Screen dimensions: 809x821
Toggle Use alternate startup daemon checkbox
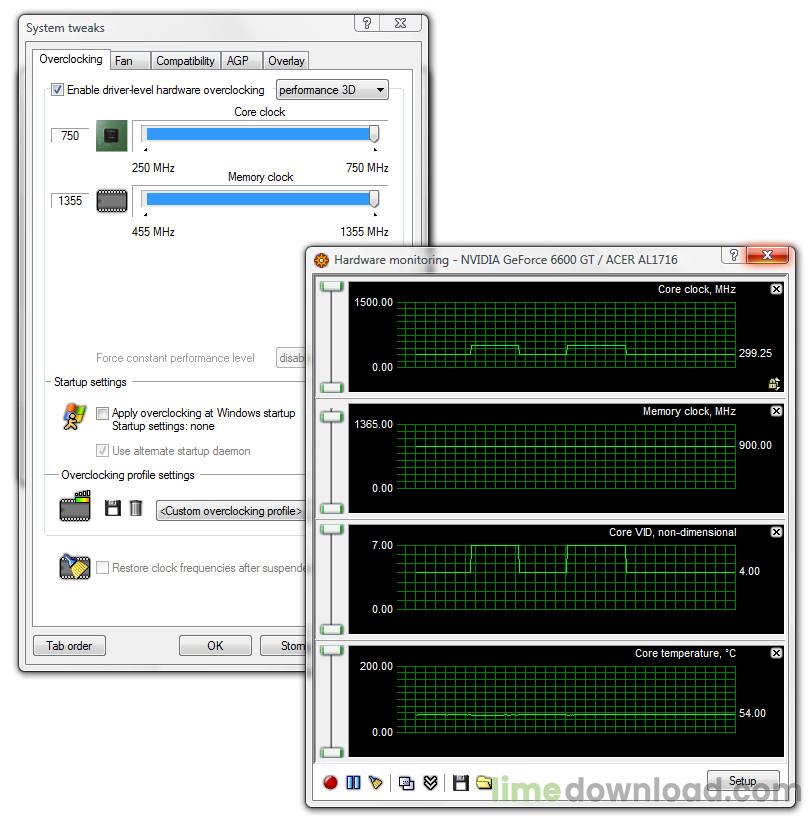pos(102,450)
